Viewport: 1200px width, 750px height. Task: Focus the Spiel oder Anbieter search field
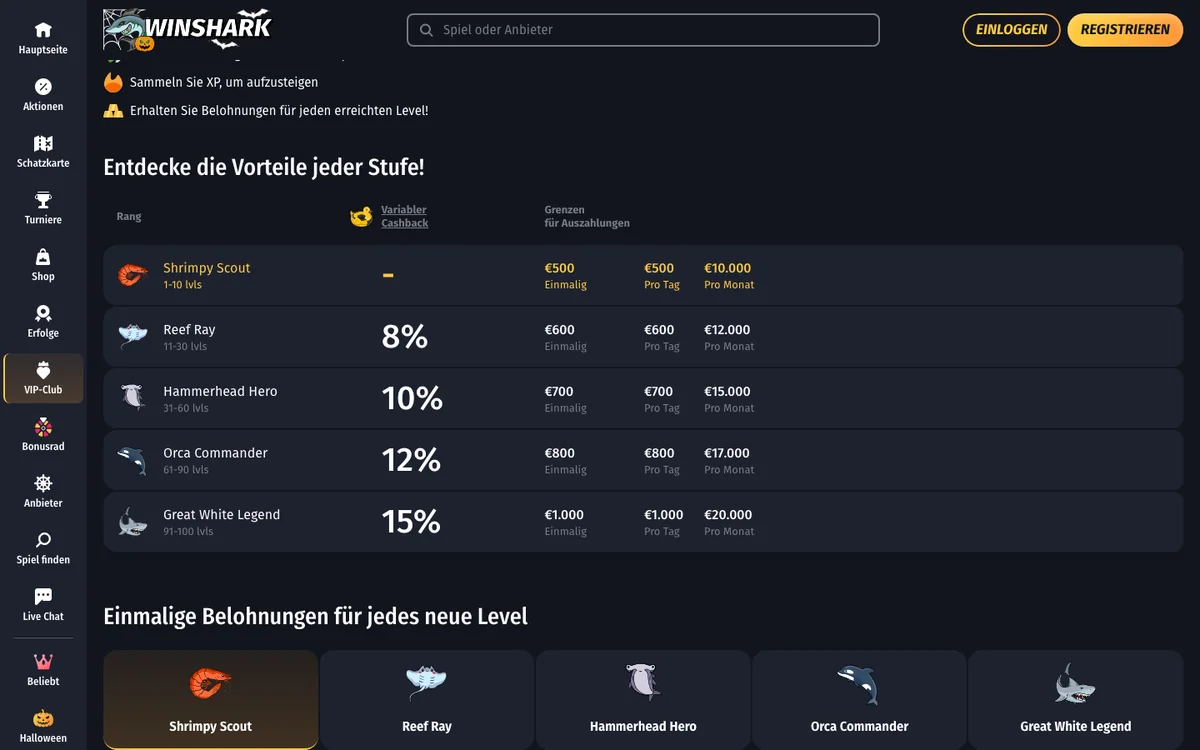pos(643,30)
